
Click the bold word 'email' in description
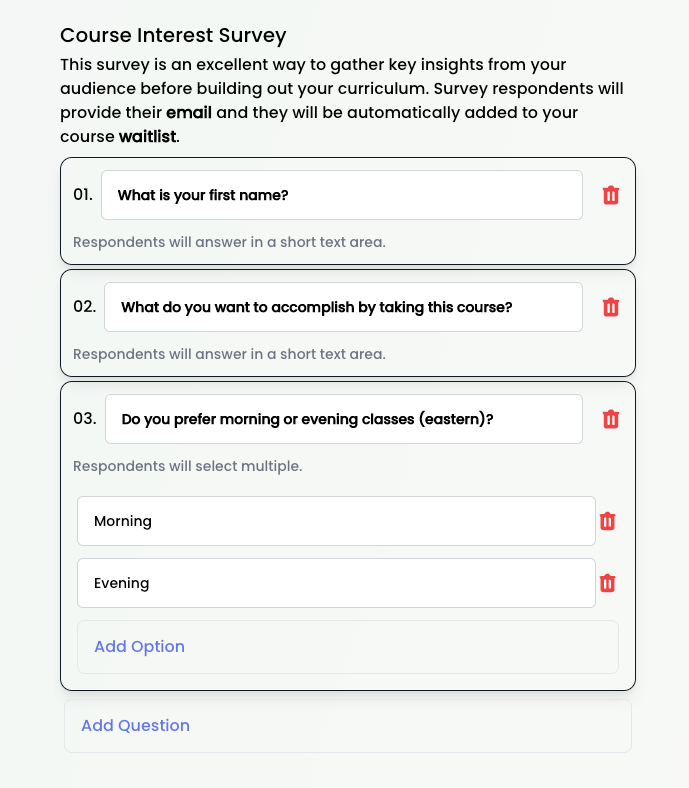pyautogui.click(x=189, y=112)
